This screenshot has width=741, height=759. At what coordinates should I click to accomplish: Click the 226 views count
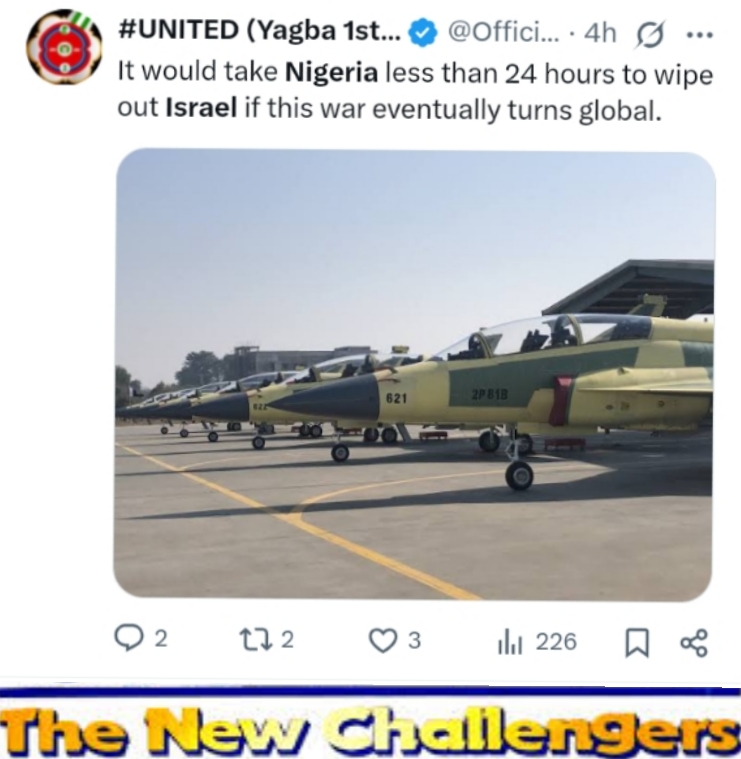[x=556, y=642]
